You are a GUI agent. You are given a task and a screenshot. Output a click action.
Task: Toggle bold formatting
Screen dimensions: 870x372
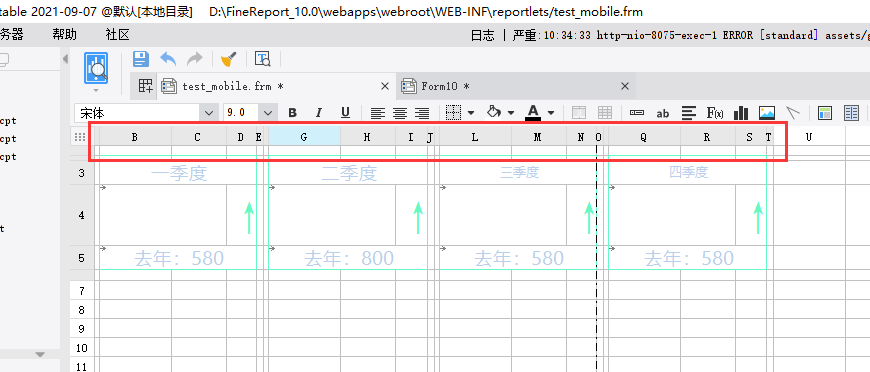click(x=292, y=113)
